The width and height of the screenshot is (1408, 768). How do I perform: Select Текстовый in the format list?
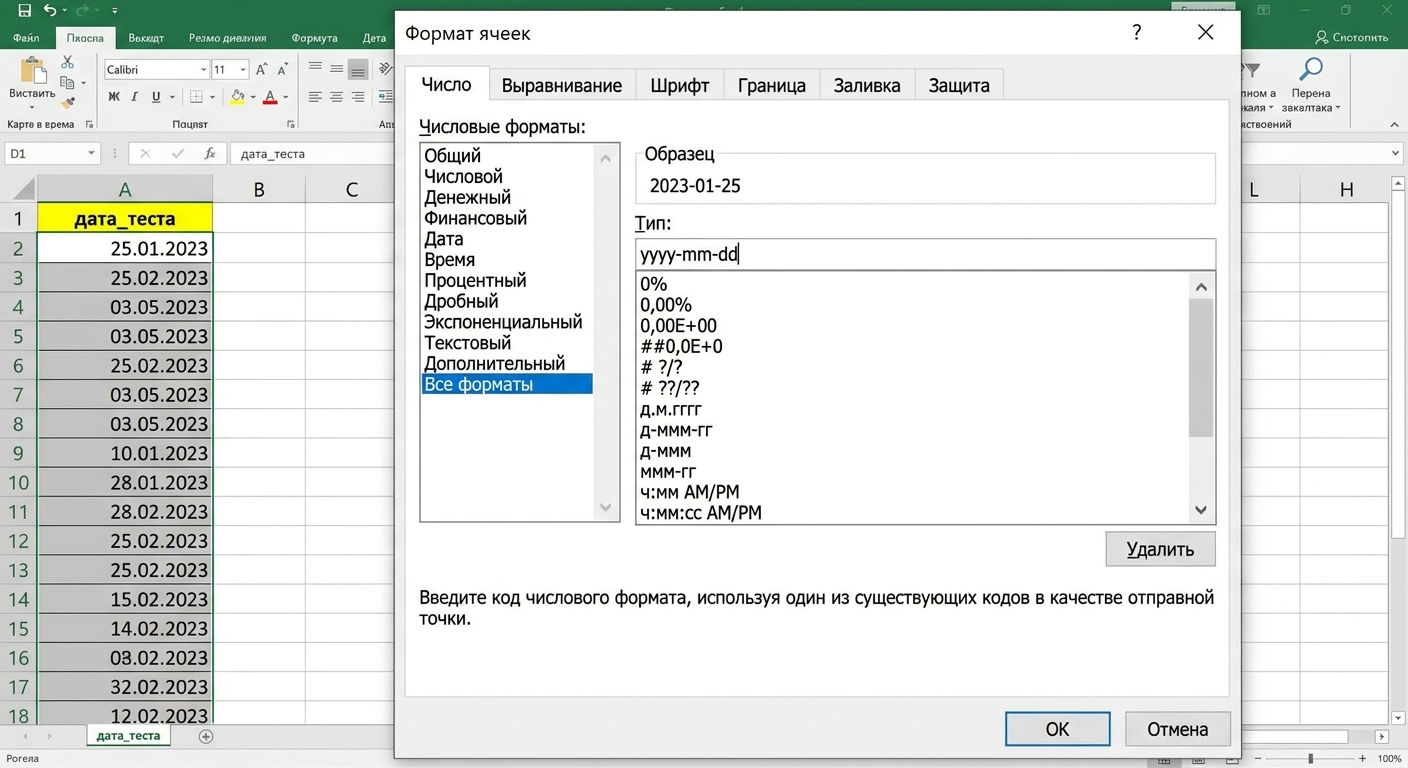468,343
